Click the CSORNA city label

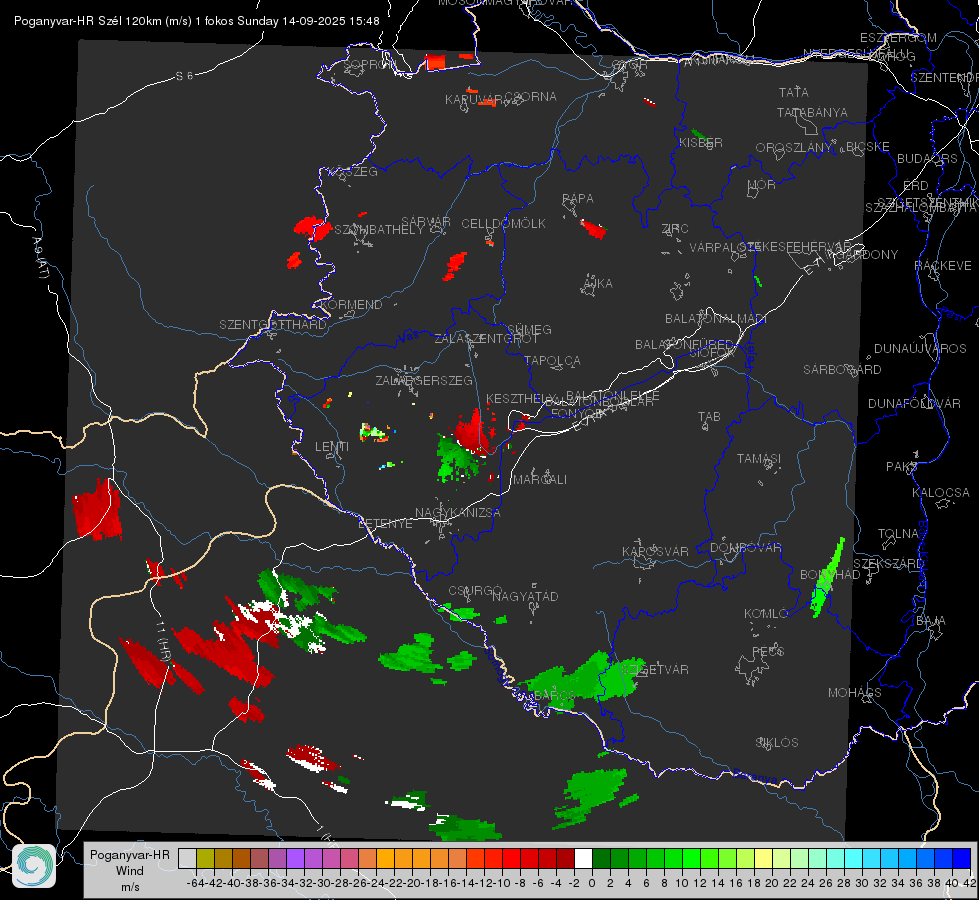click(x=530, y=96)
